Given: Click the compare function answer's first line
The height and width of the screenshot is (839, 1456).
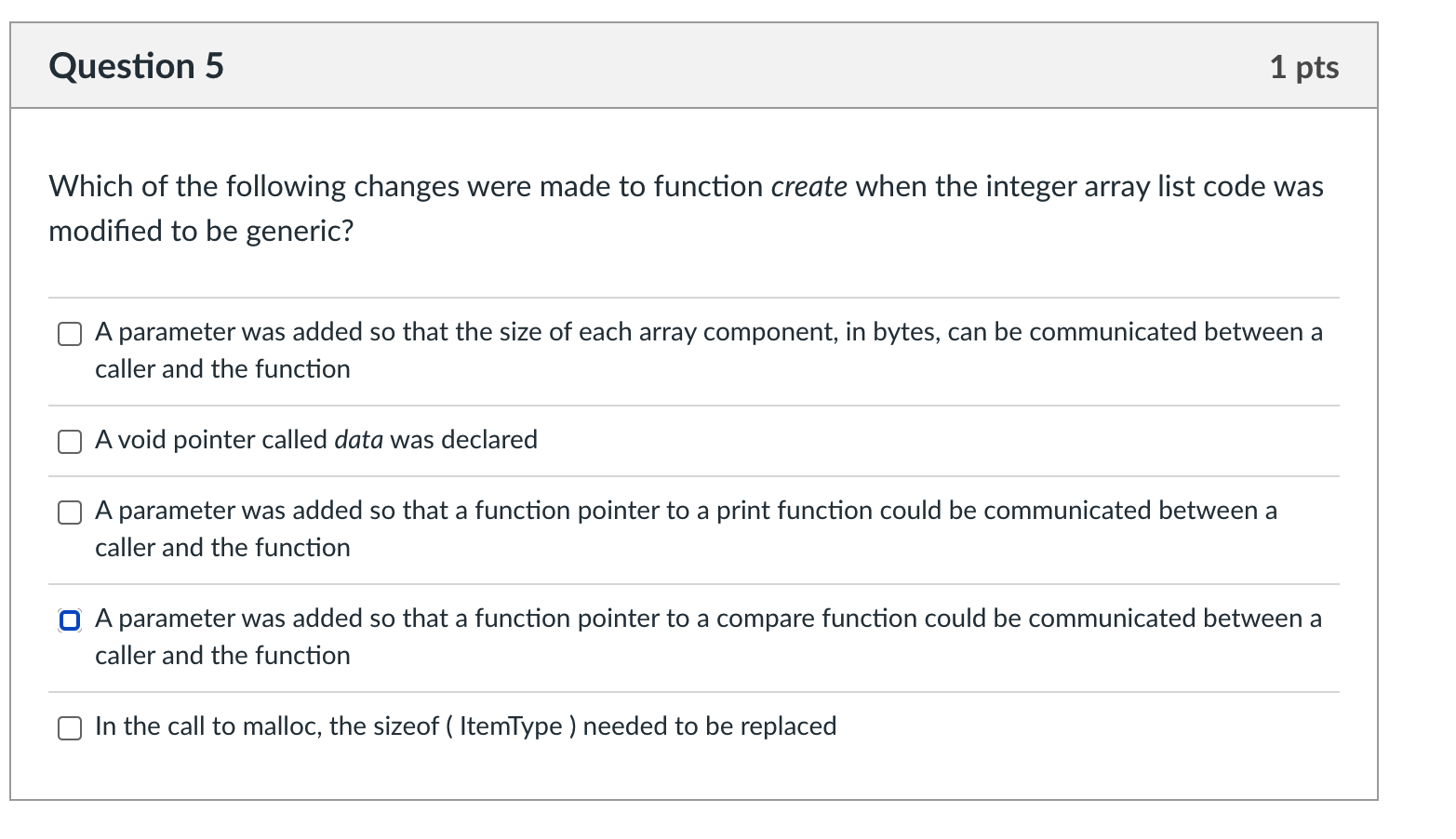Looking at the screenshot, I should pyautogui.click(x=708, y=619).
